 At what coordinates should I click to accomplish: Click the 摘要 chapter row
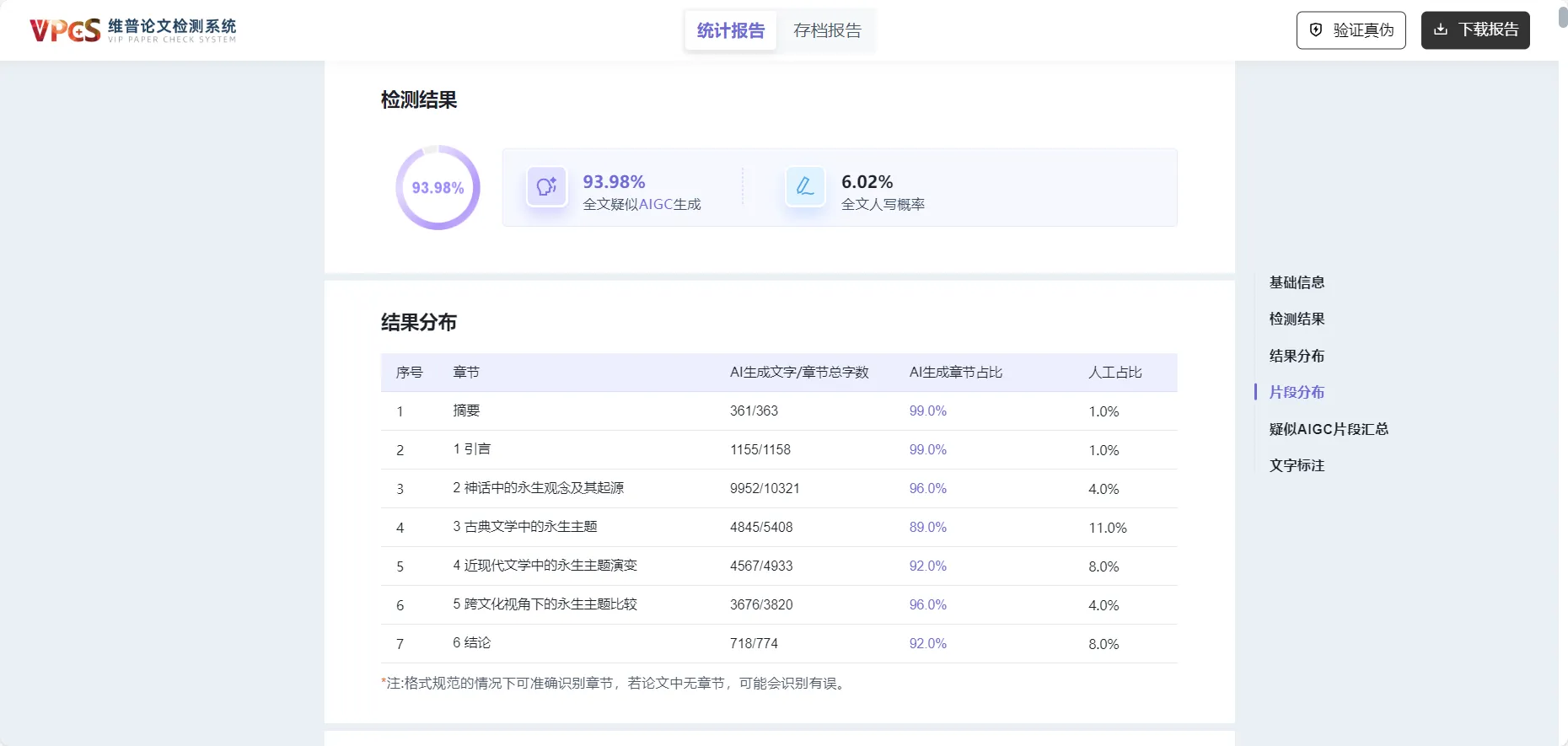click(x=779, y=411)
